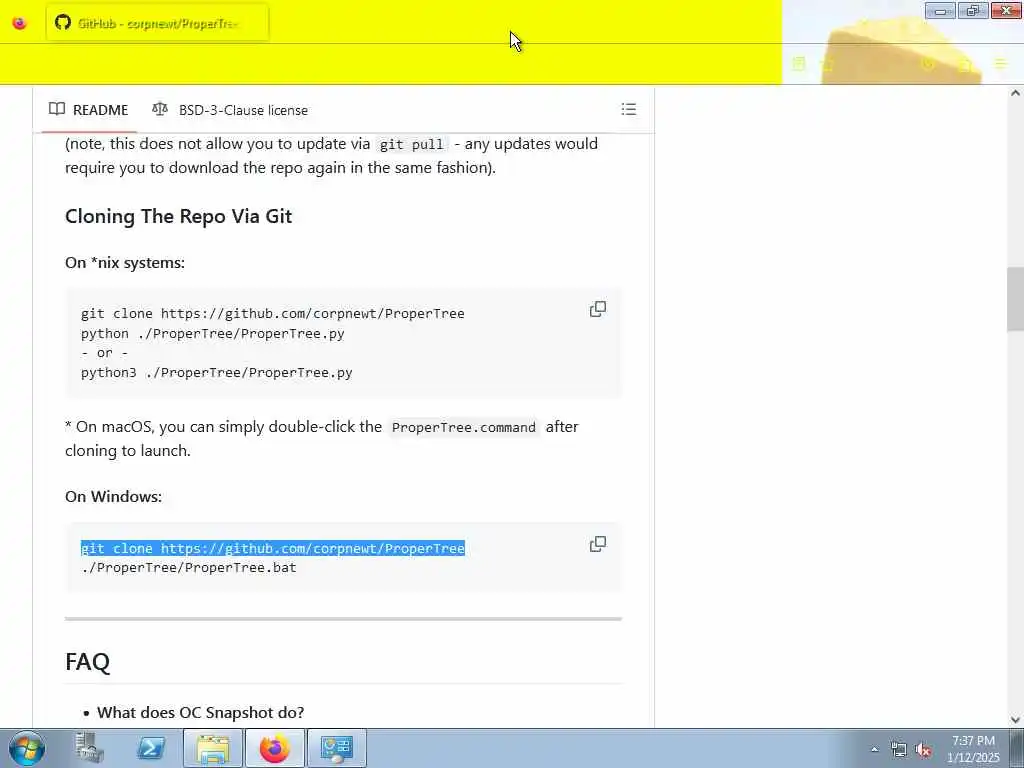1024x768 pixels.
Task: Click the "git pull" inline code
Action: click(x=411, y=144)
